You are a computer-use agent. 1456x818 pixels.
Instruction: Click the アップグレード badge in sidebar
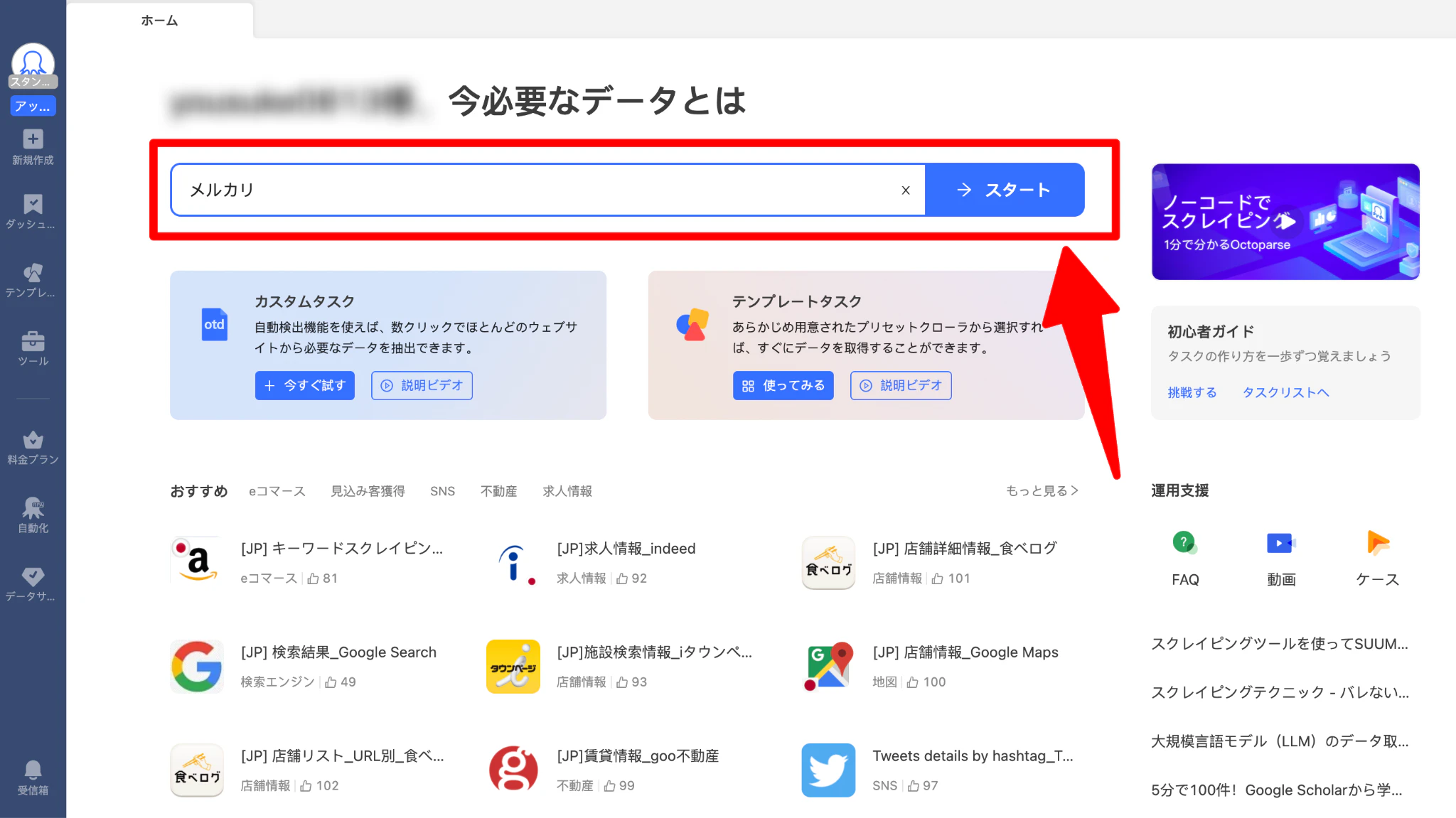click(x=33, y=106)
